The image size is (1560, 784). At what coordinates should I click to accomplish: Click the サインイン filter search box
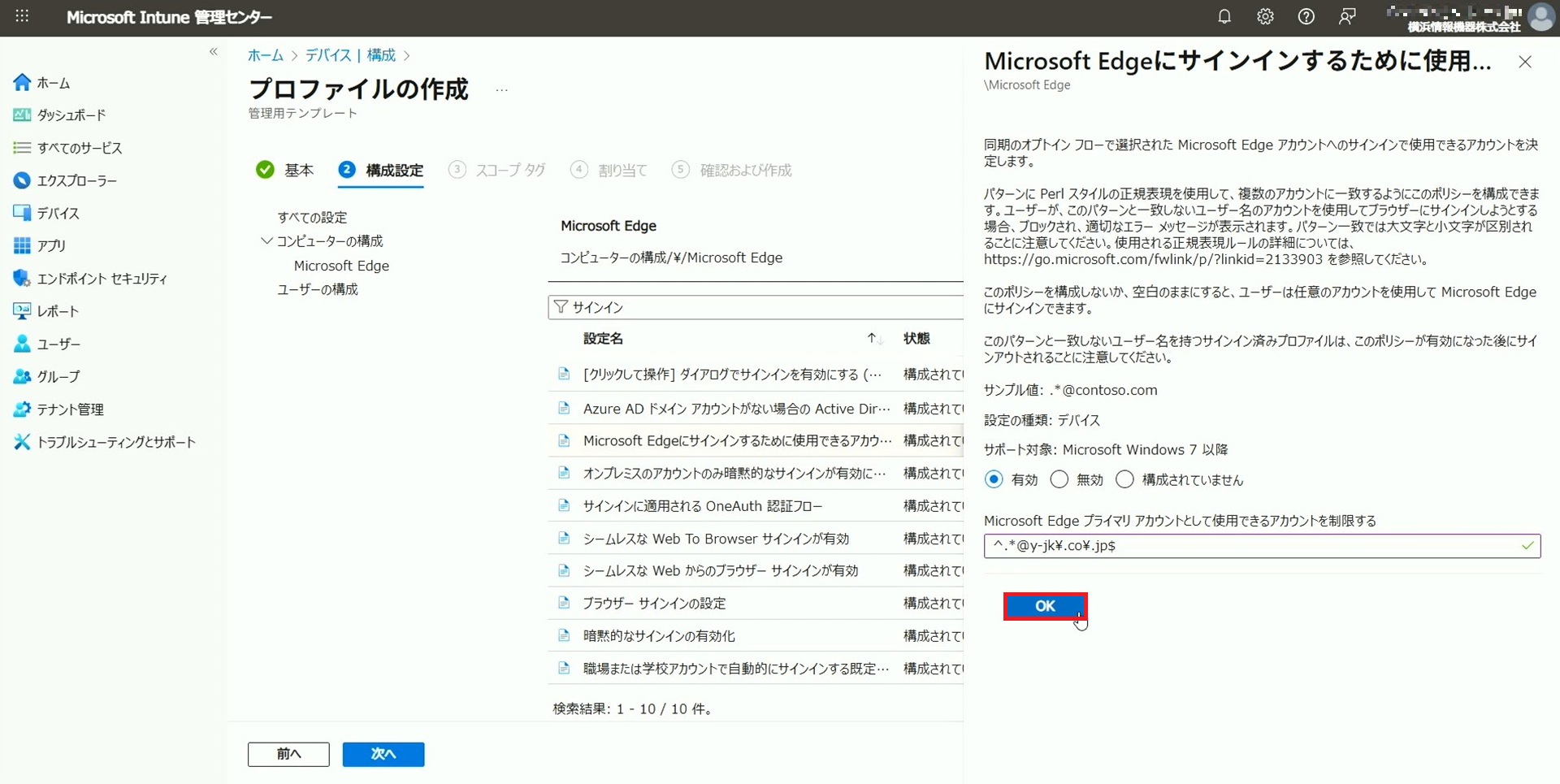point(760,307)
